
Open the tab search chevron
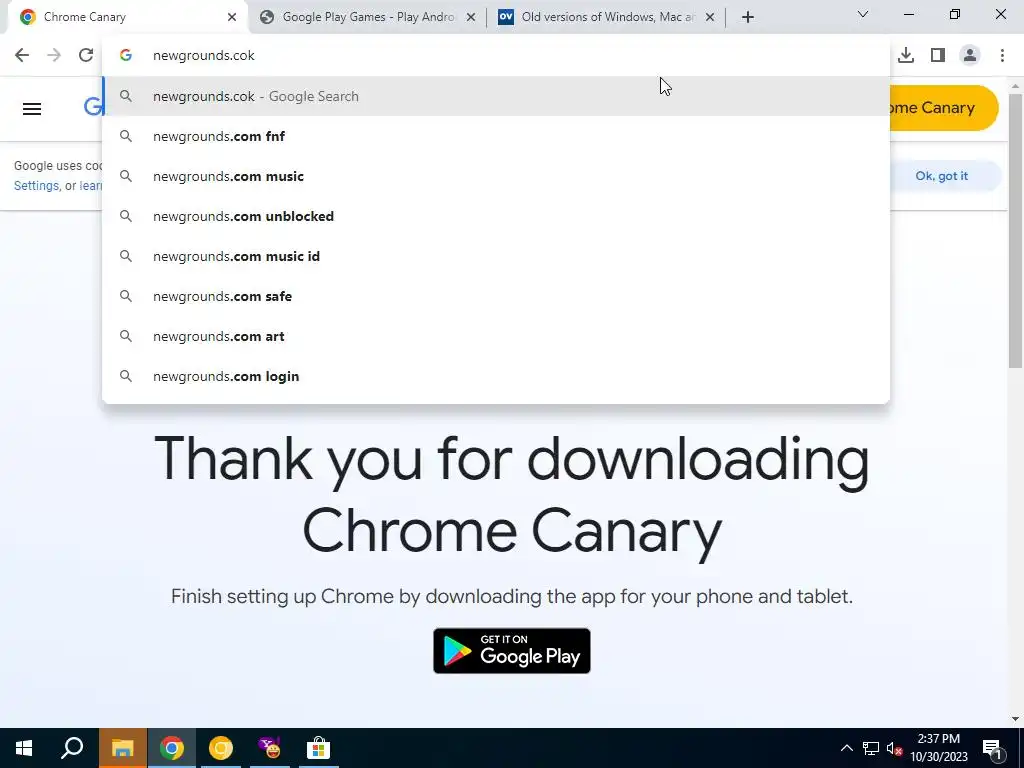pos(863,14)
